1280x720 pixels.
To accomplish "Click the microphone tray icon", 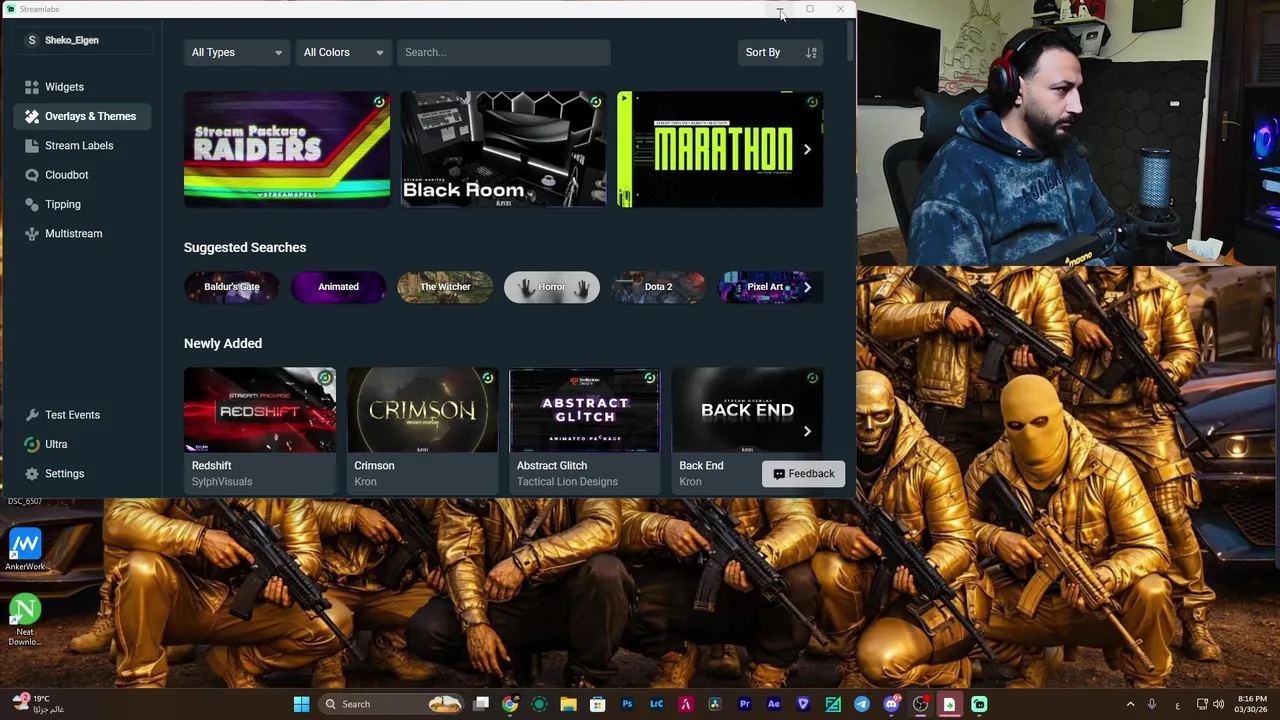I will pyautogui.click(x=1152, y=704).
